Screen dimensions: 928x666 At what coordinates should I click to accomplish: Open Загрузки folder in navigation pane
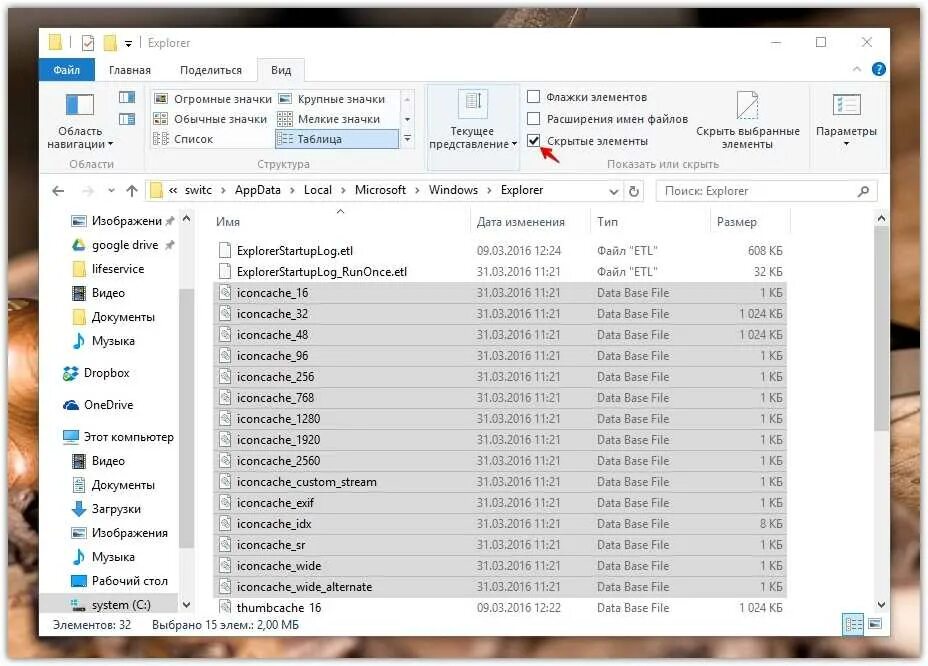[106, 509]
